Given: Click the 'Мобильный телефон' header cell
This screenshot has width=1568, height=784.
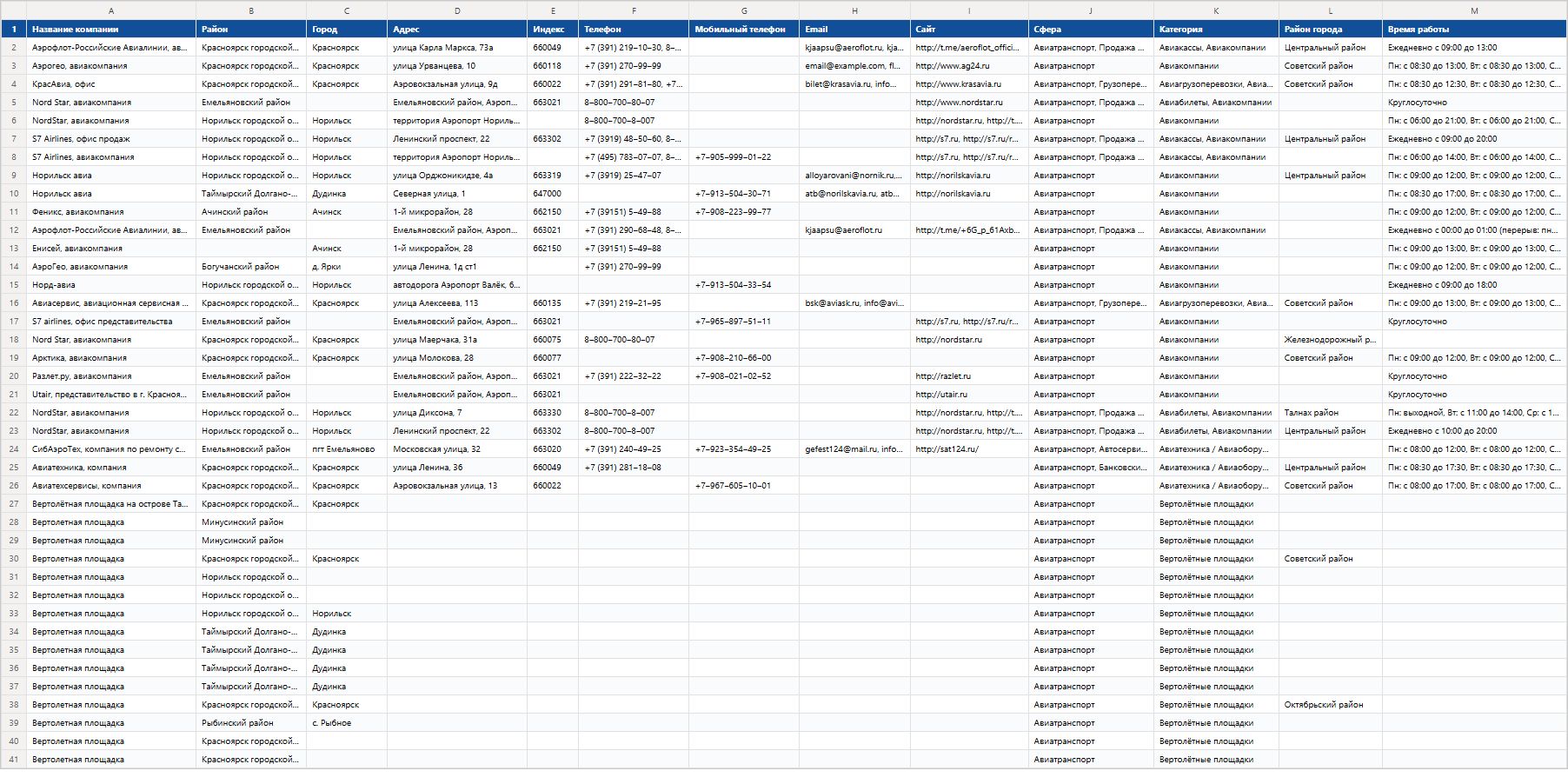Looking at the screenshot, I should click(744, 30).
